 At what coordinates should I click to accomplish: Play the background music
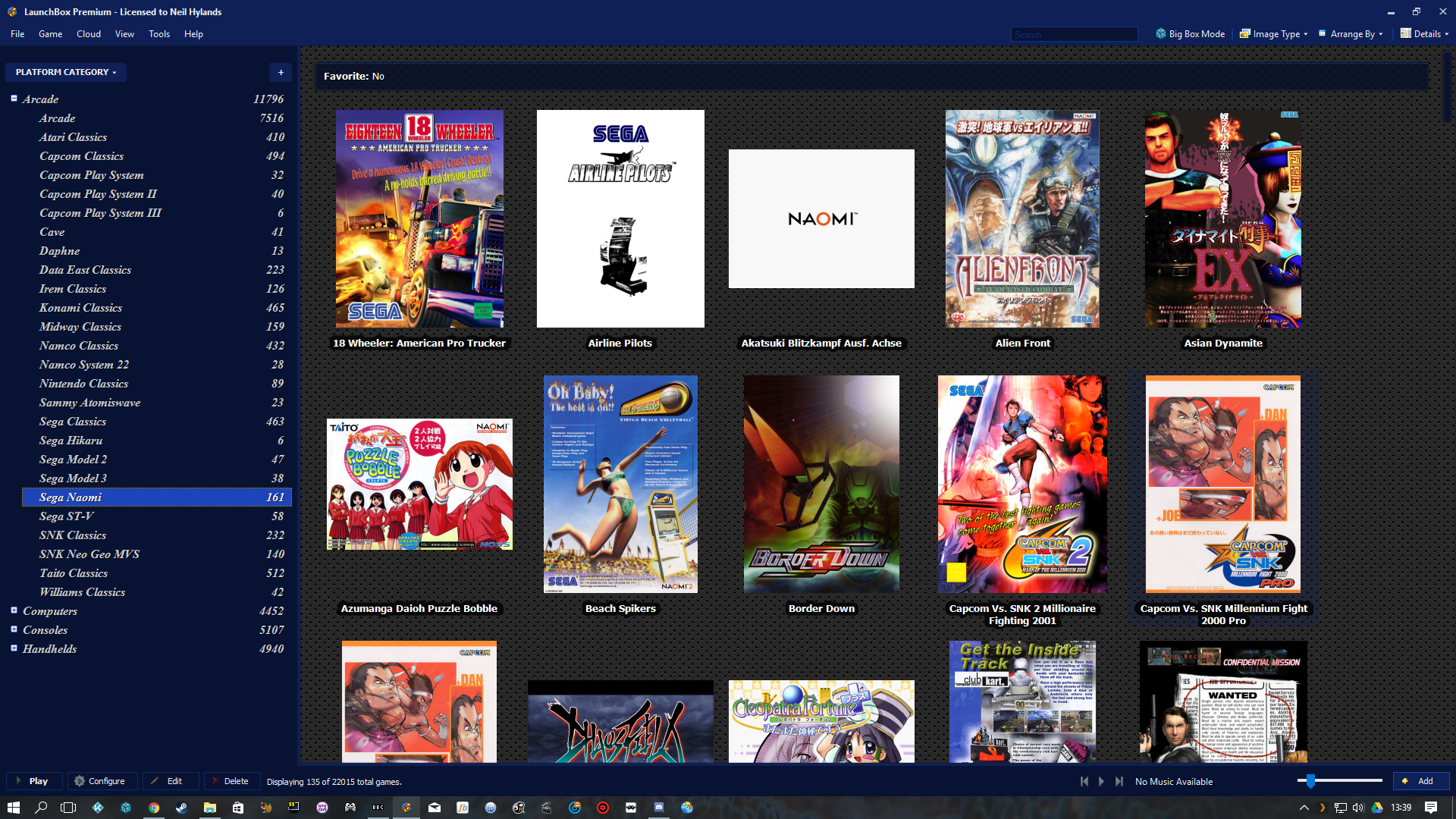tap(1101, 781)
